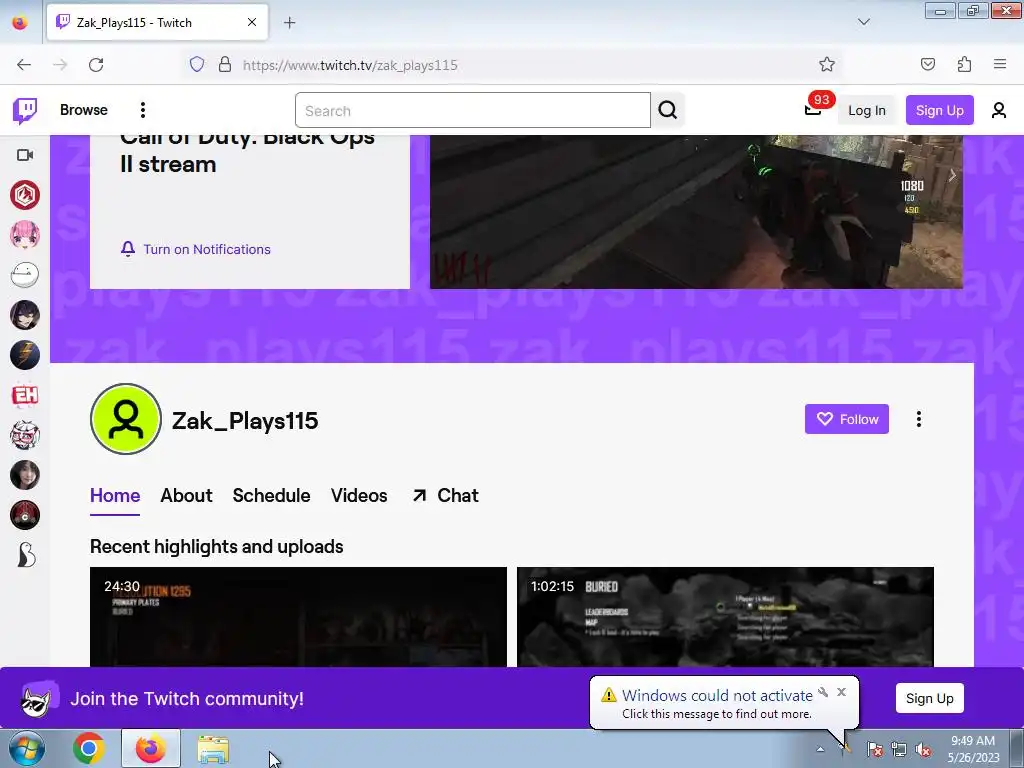Open the wrench icon in activation balloon
This screenshot has height=768, width=1024.
click(x=823, y=692)
